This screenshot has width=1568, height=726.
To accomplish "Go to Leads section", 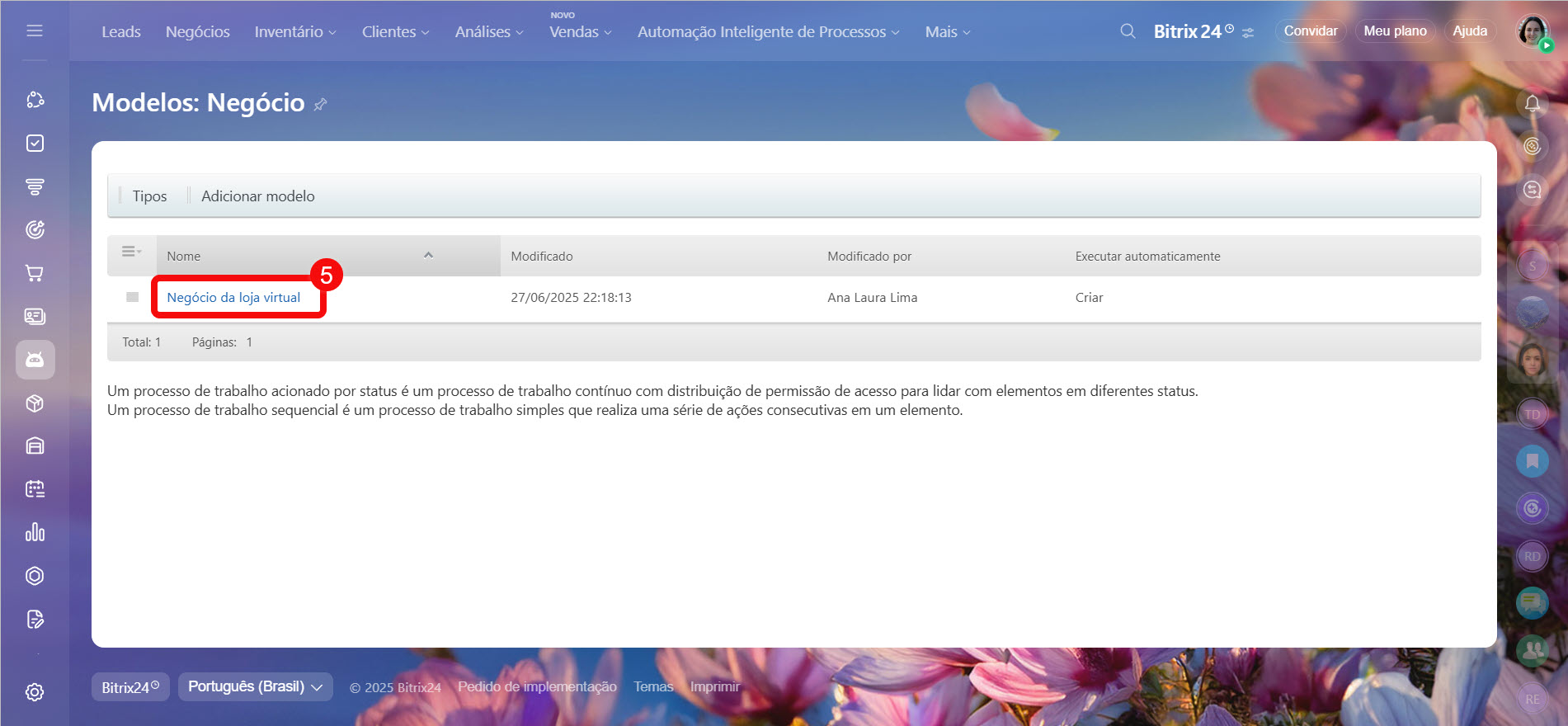I will click(x=121, y=31).
